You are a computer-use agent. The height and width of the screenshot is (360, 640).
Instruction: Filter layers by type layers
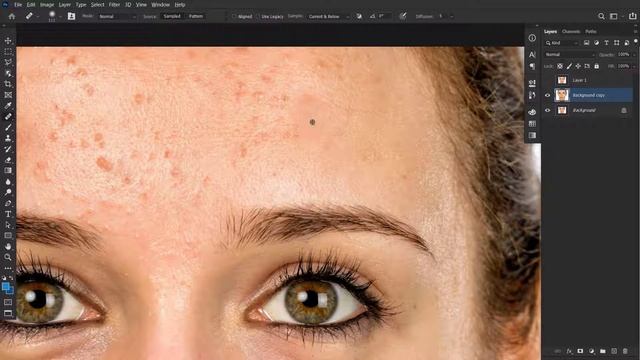coord(606,43)
